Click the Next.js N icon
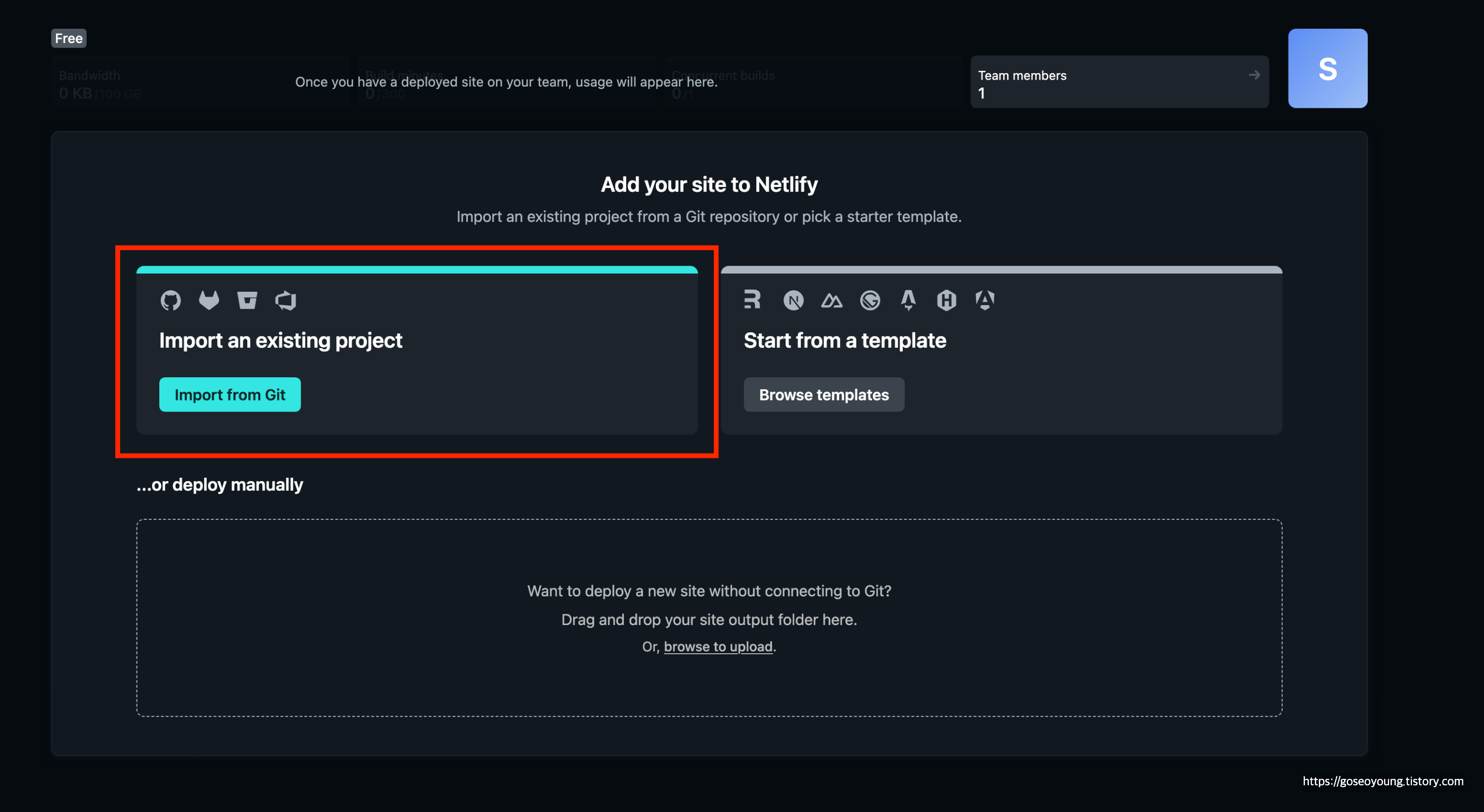 (x=793, y=300)
